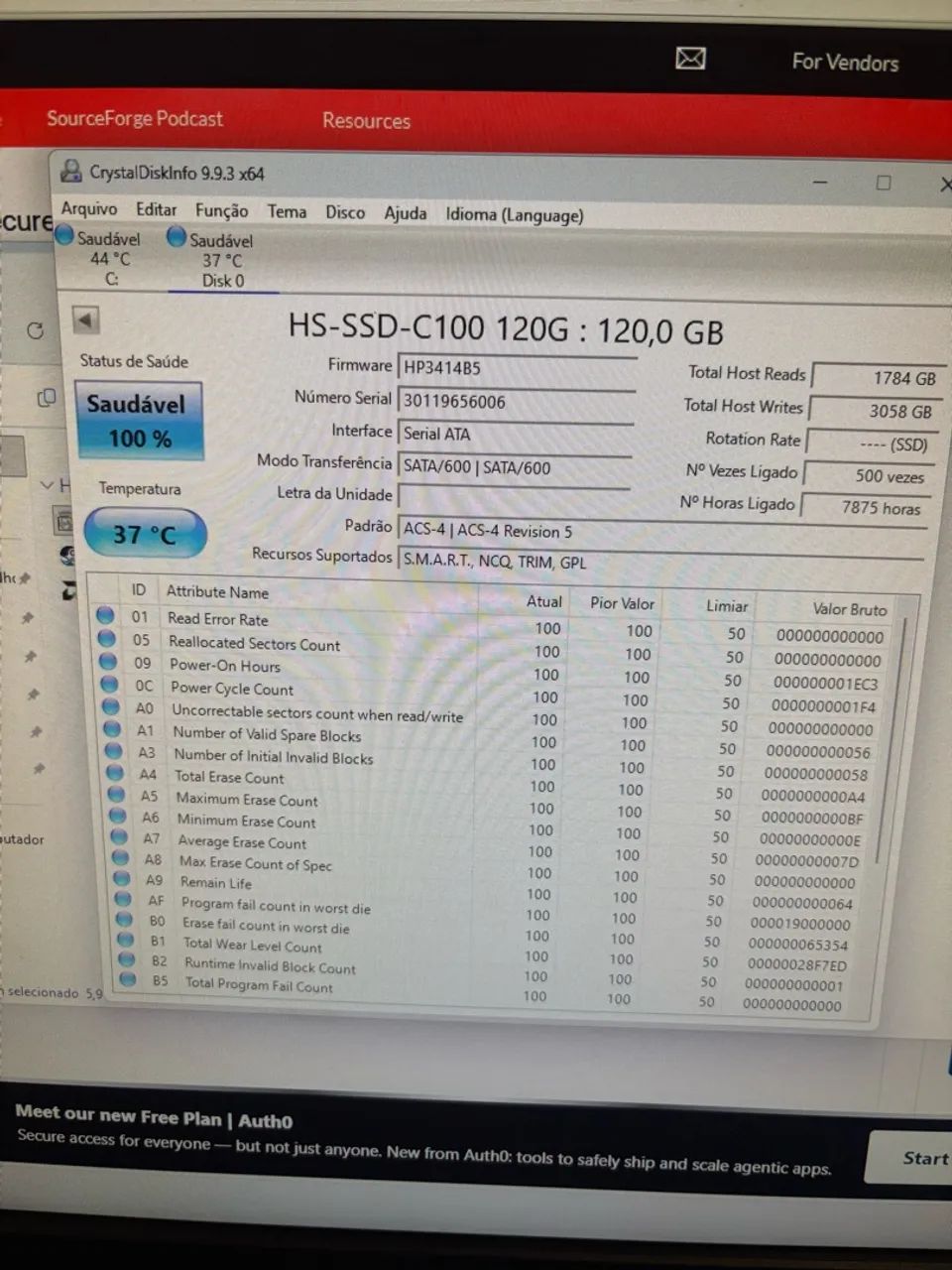Click the status circle for Runtime Invalid Block Count
Image resolution: width=952 pixels, height=1270 pixels.
click(x=127, y=959)
